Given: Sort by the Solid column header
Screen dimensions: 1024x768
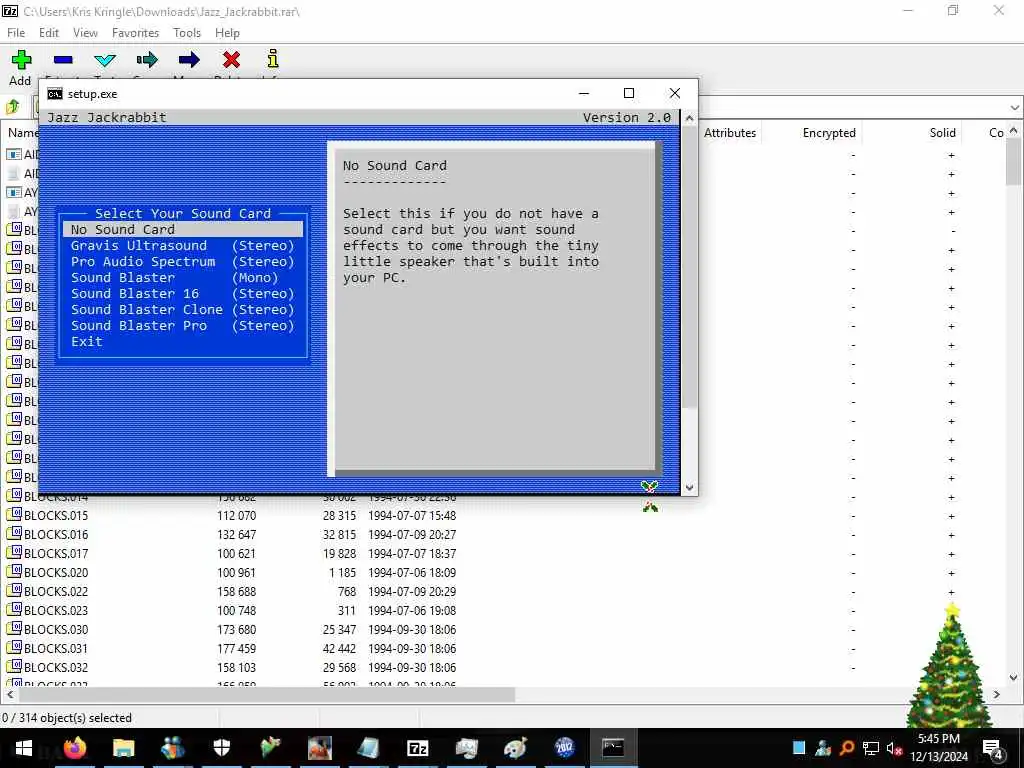Looking at the screenshot, I should 942,133.
